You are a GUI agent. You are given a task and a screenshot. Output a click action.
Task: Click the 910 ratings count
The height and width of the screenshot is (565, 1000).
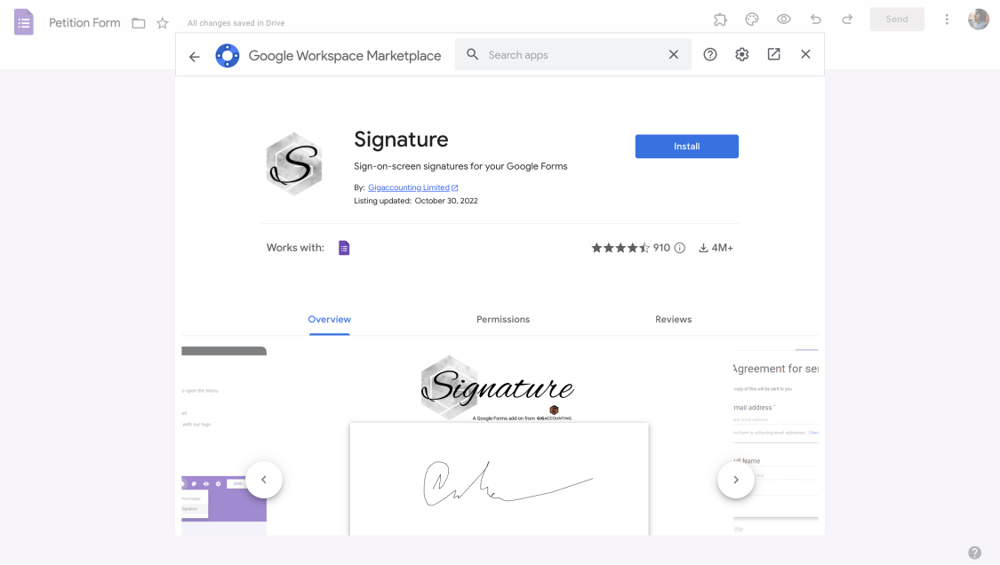click(661, 247)
